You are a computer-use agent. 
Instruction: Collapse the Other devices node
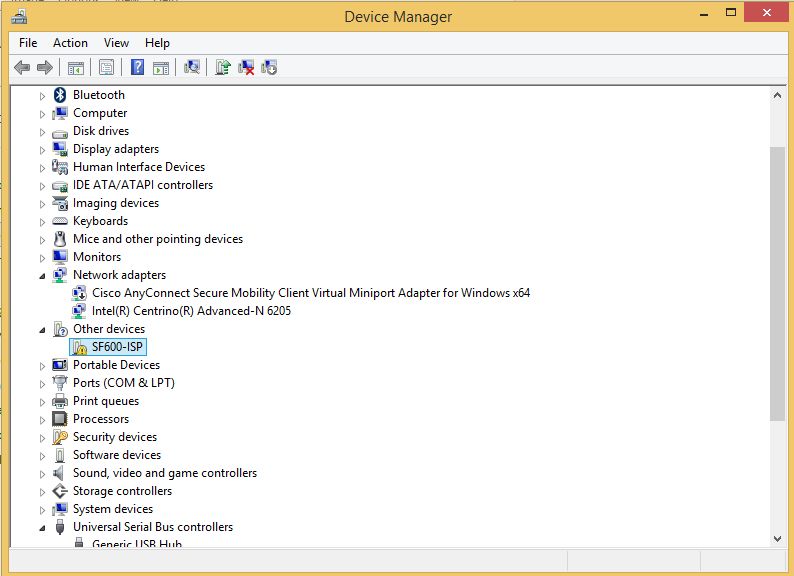pos(42,329)
